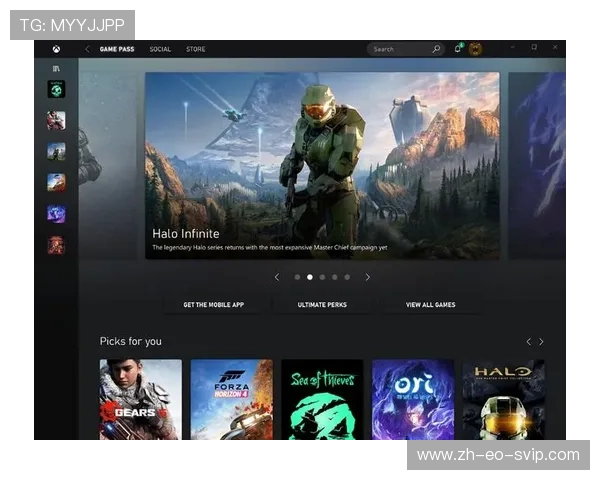Select Ori game thumbnail in Picks
The height and width of the screenshot is (480, 600).
click(x=413, y=400)
